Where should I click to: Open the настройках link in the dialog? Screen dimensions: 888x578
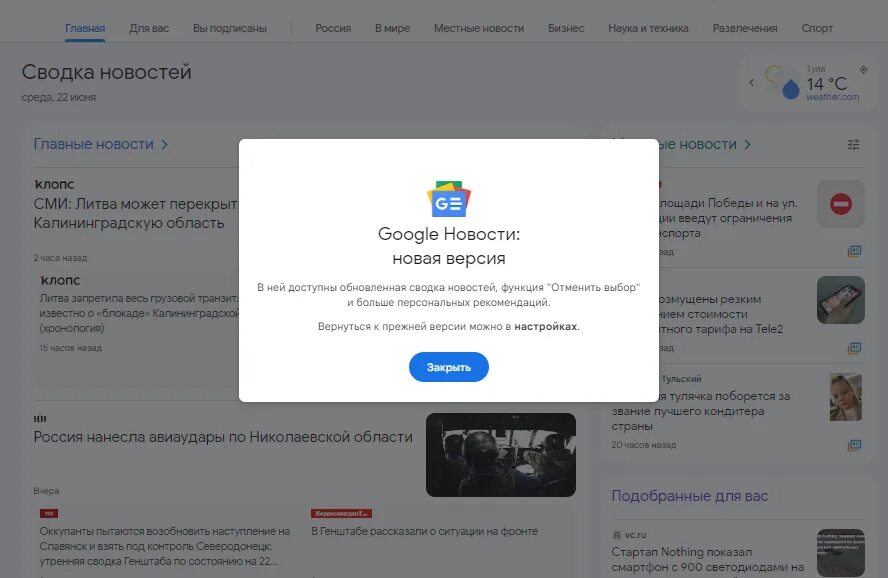click(x=546, y=327)
